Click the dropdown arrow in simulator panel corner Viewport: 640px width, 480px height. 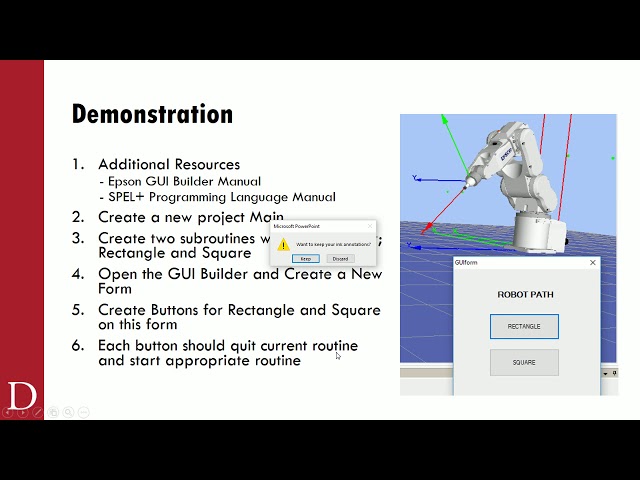click(x=605, y=374)
